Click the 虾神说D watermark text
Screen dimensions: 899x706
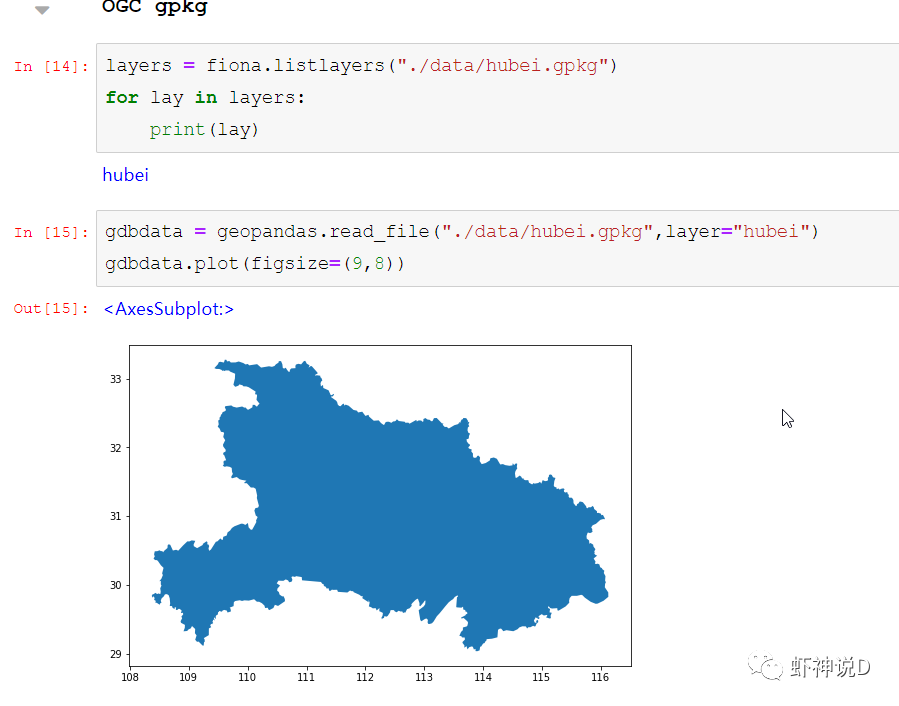point(830,667)
